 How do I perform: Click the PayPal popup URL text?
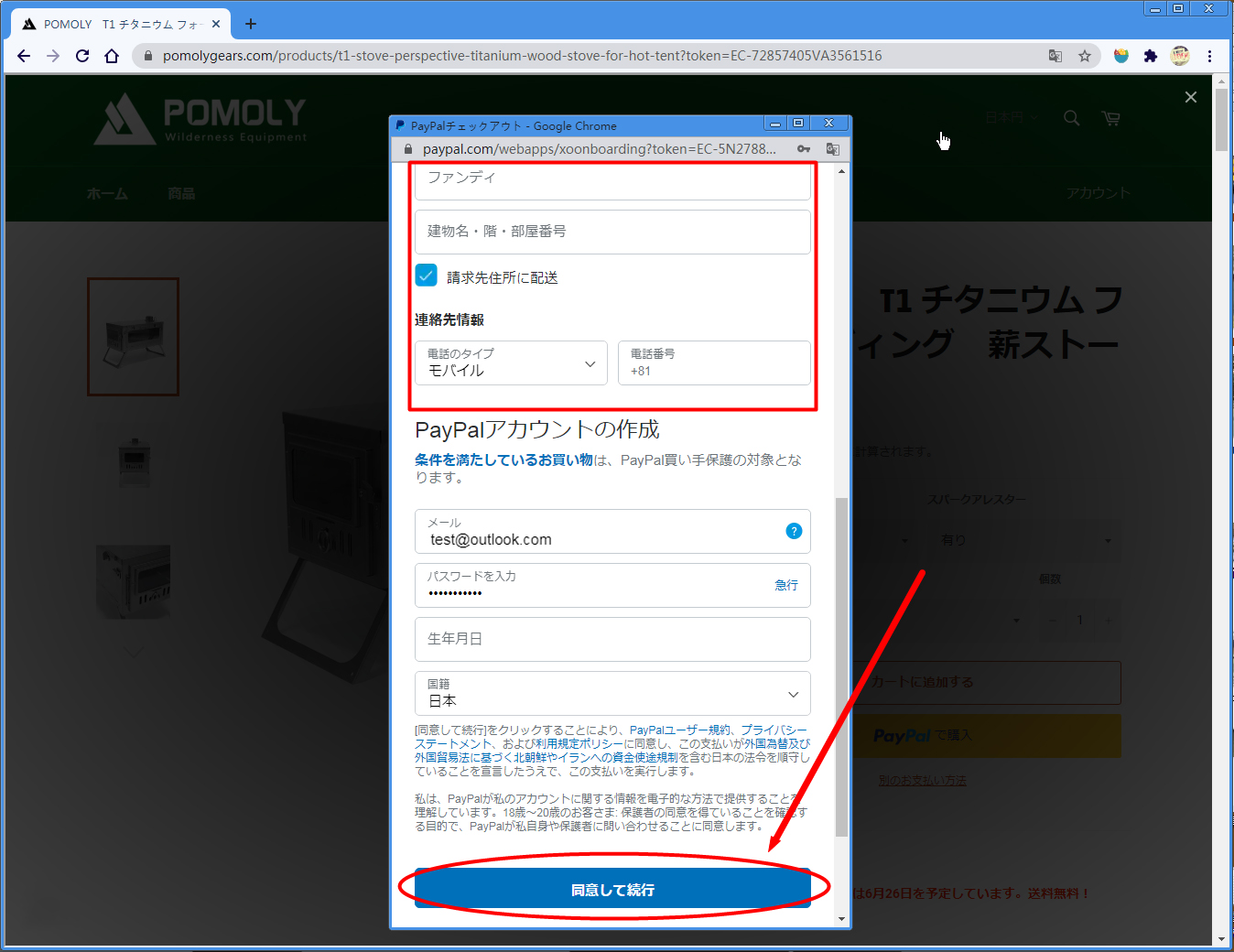(599, 149)
